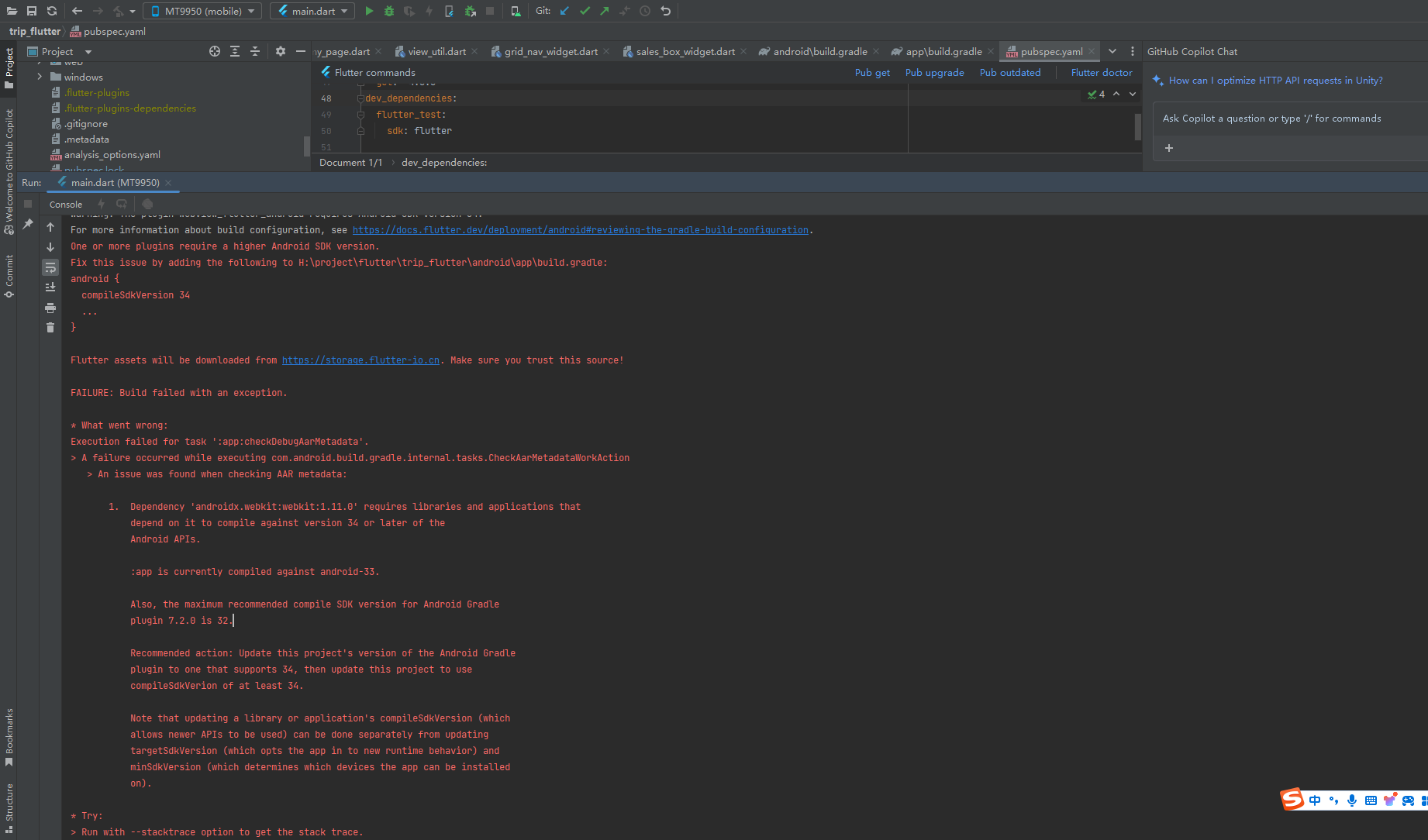Focus the Ask Copilot question field
Viewport: 1428px width, 840px height.
pos(1290,119)
